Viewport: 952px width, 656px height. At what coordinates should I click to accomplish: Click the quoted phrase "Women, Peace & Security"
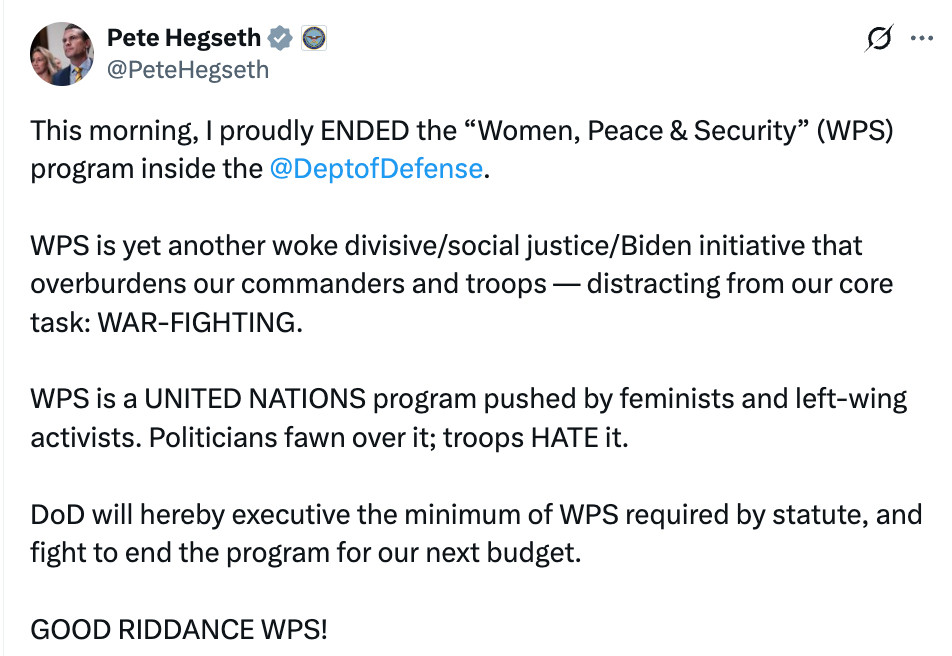[636, 131]
